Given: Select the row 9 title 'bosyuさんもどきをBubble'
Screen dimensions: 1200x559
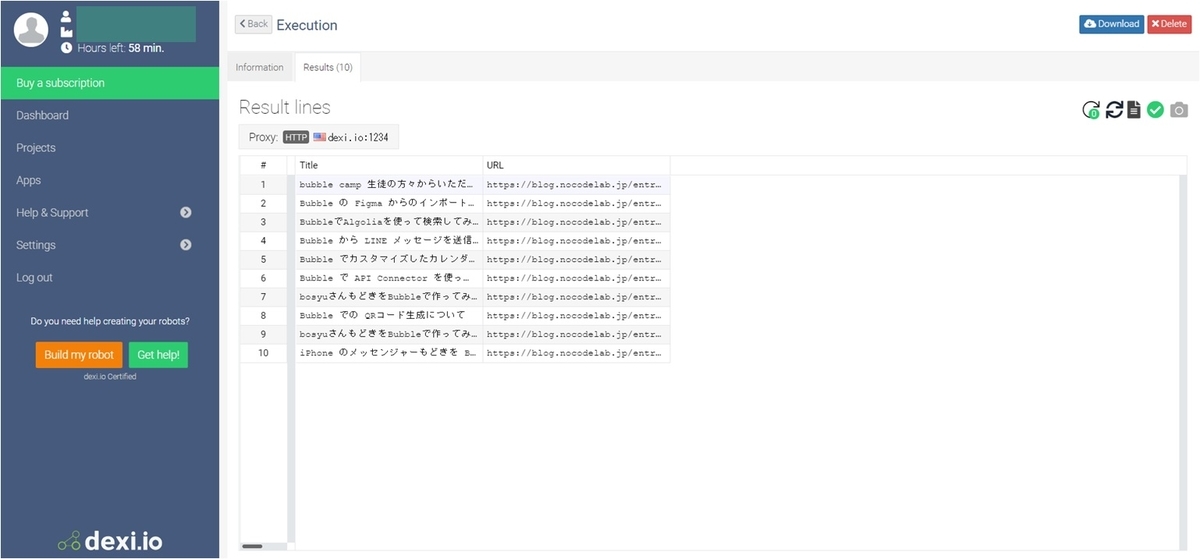Looking at the screenshot, I should point(389,334).
